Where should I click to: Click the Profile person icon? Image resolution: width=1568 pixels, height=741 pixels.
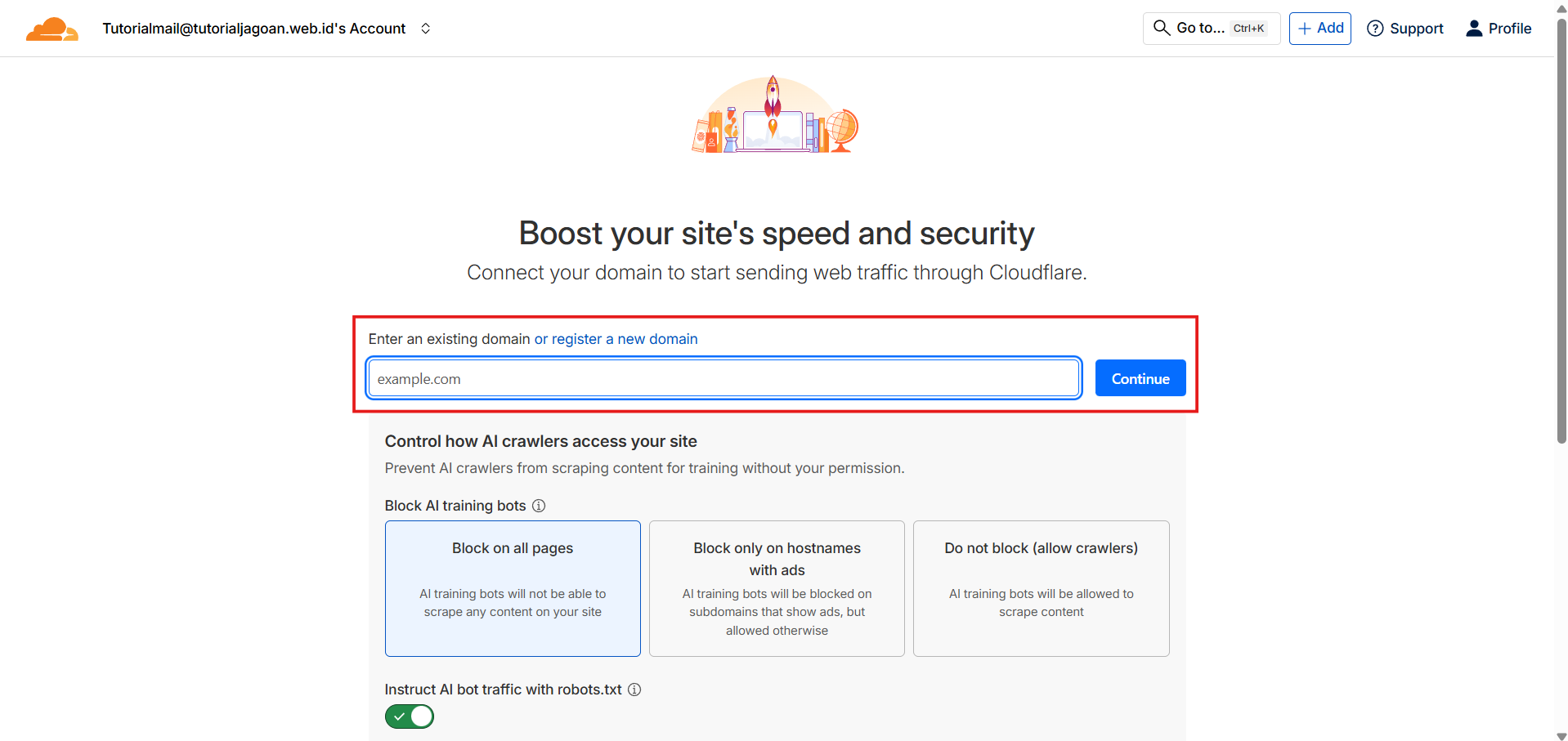(1474, 28)
